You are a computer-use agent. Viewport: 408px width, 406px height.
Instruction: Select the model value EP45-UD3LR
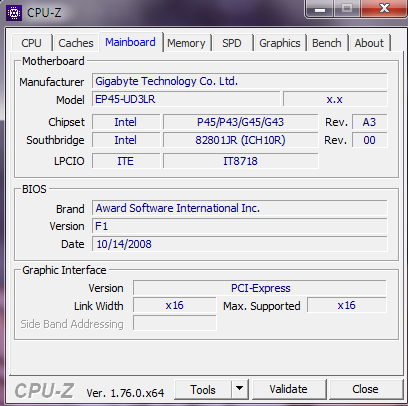(x=186, y=99)
